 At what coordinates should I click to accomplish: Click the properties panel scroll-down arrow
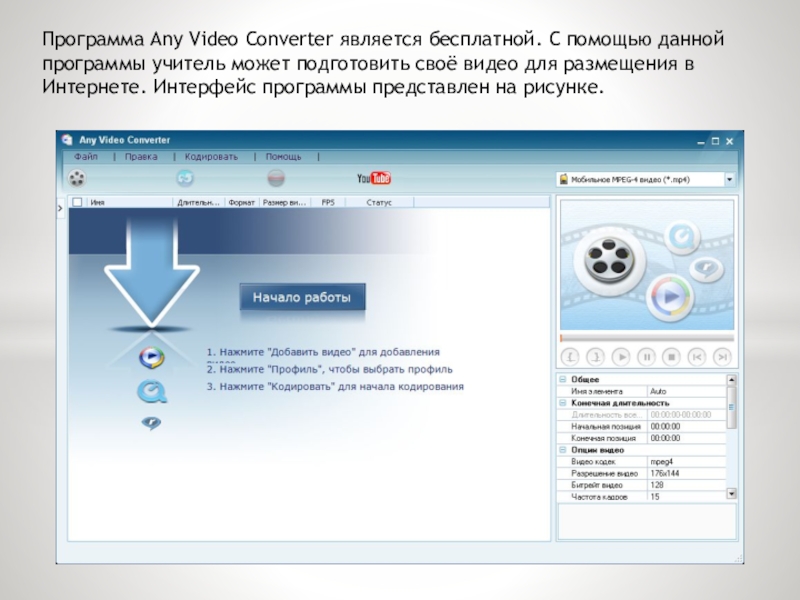tap(731, 493)
